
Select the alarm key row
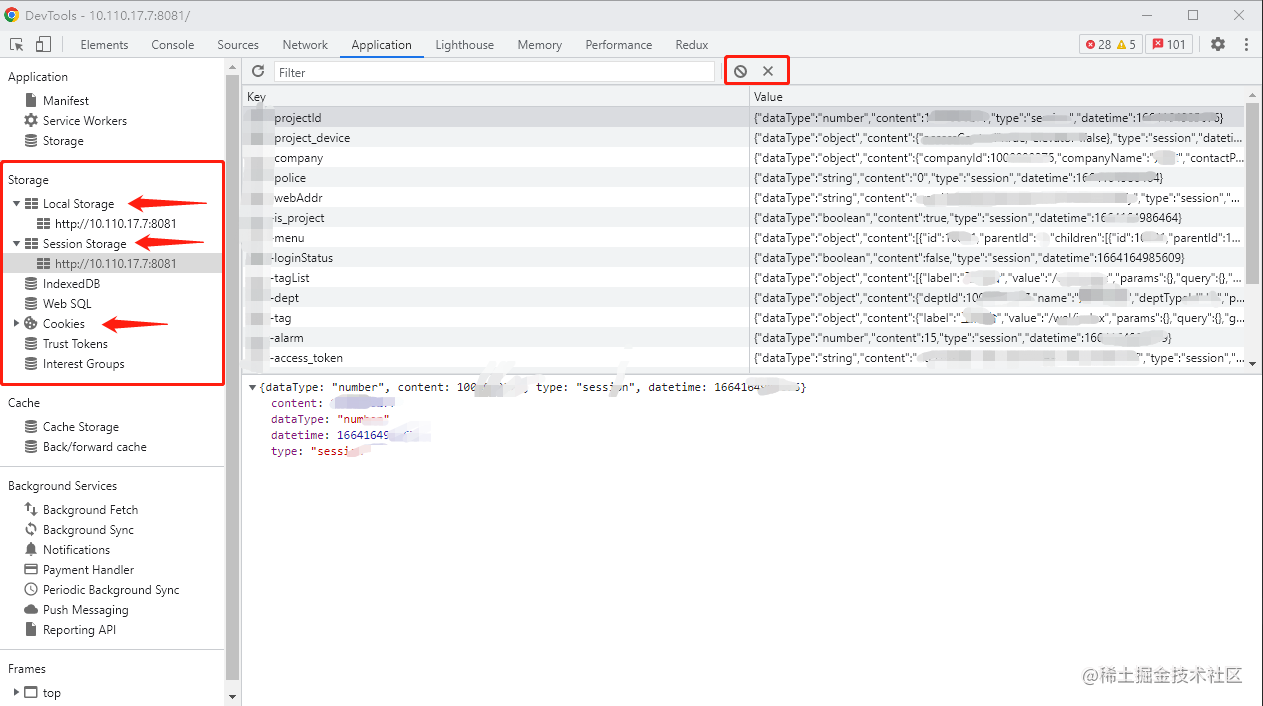pos(745,338)
